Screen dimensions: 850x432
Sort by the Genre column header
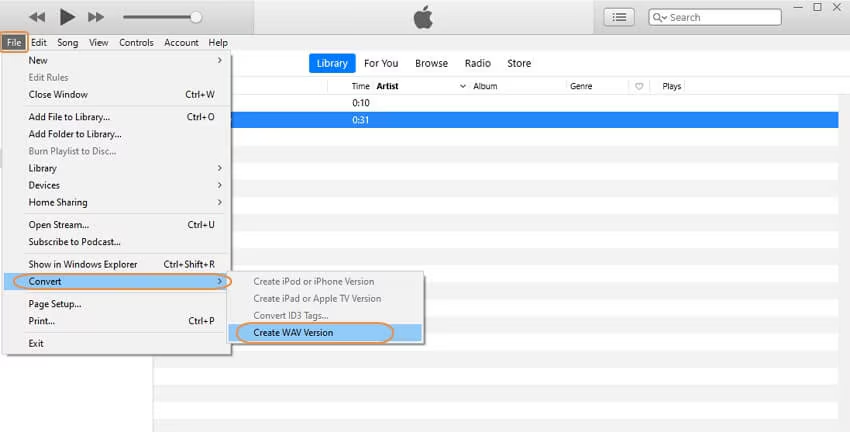(581, 86)
